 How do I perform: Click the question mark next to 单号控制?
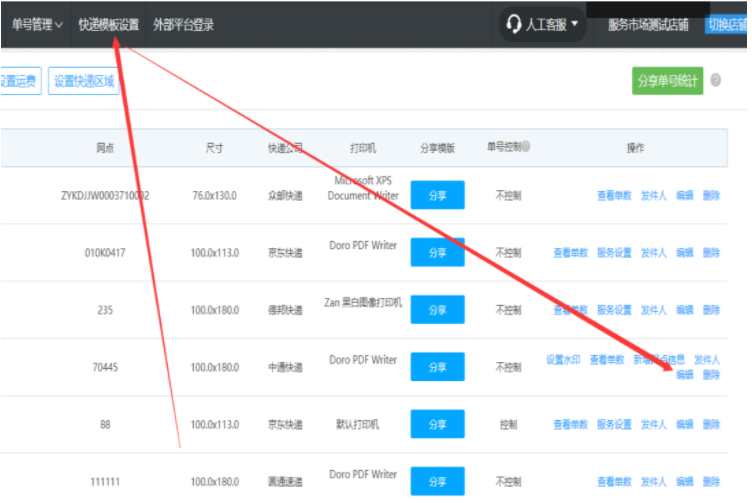pos(526,146)
